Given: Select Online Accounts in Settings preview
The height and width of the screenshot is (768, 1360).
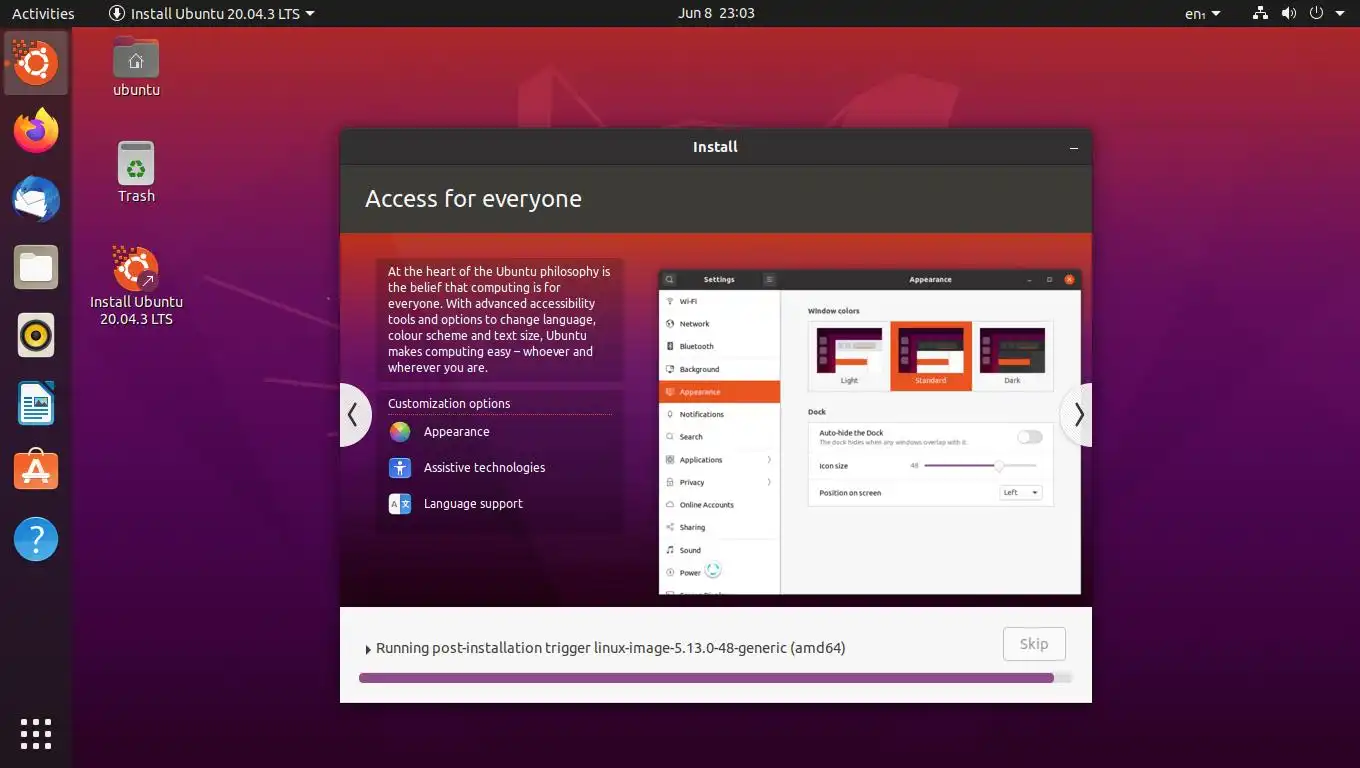Looking at the screenshot, I should (x=719, y=505).
